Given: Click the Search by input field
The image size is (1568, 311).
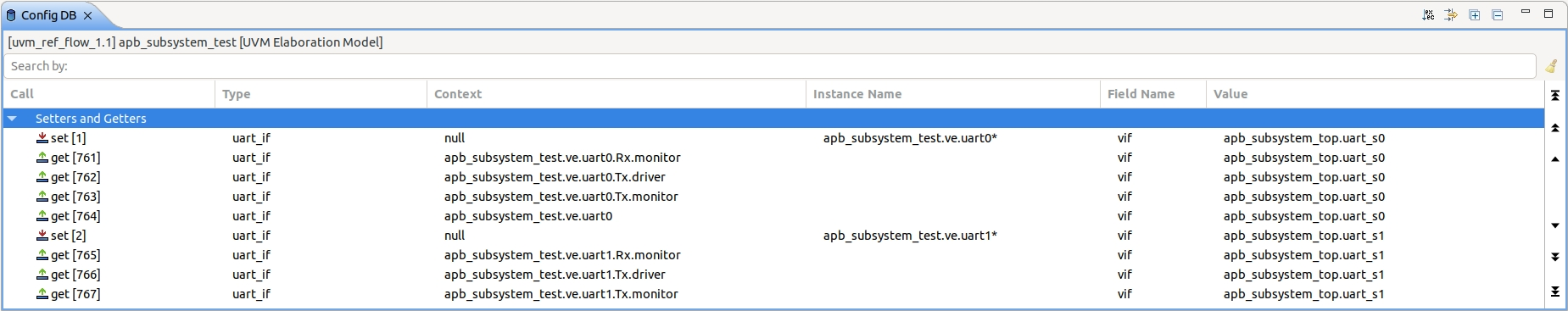Looking at the screenshot, I should pyautogui.click(x=769, y=66).
